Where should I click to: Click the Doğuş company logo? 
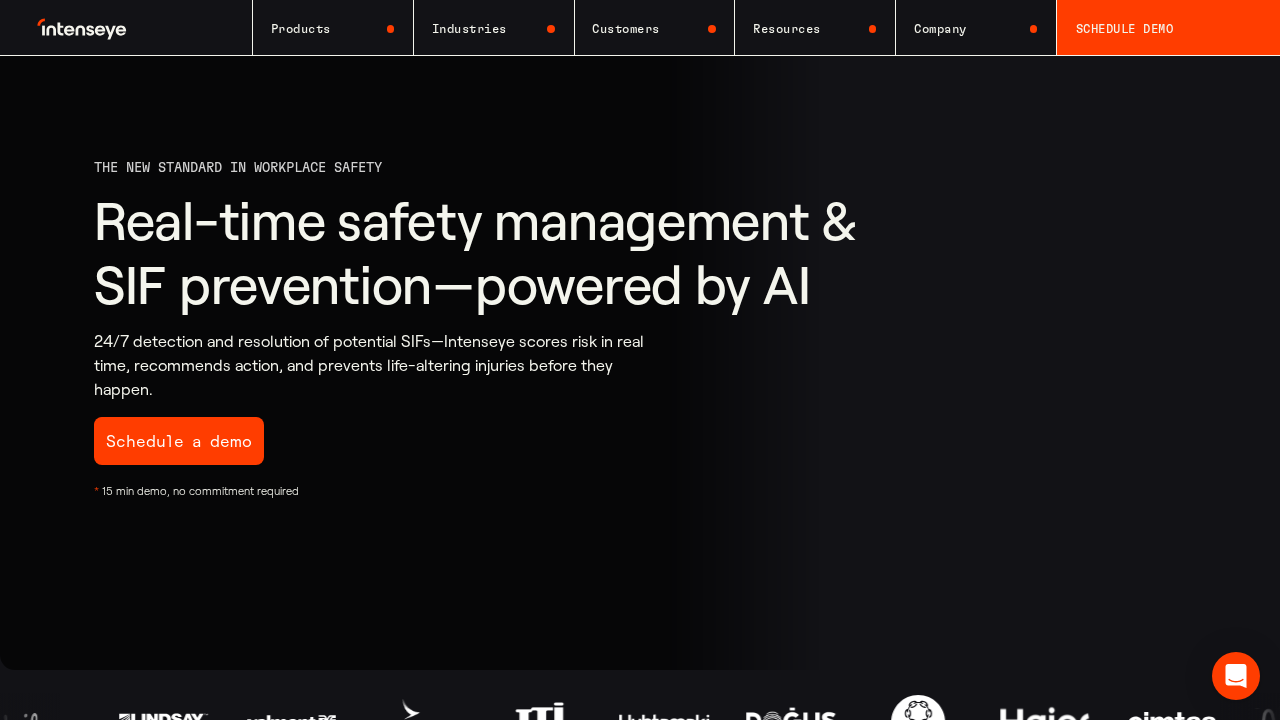click(791, 714)
